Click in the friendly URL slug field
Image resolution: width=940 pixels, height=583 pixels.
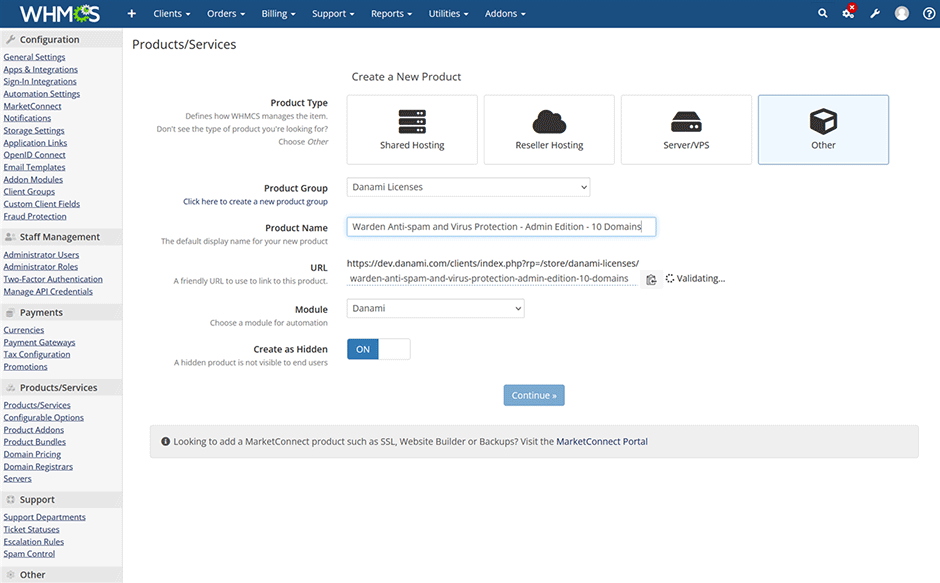coord(492,278)
